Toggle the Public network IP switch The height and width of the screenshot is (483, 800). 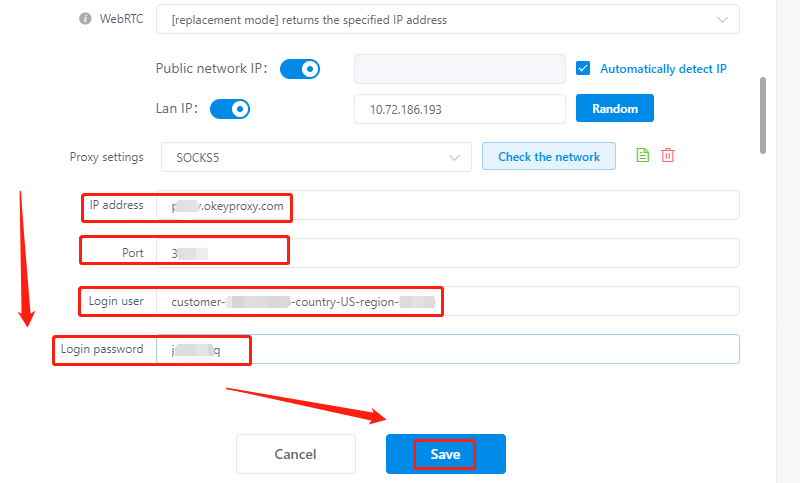(x=299, y=69)
